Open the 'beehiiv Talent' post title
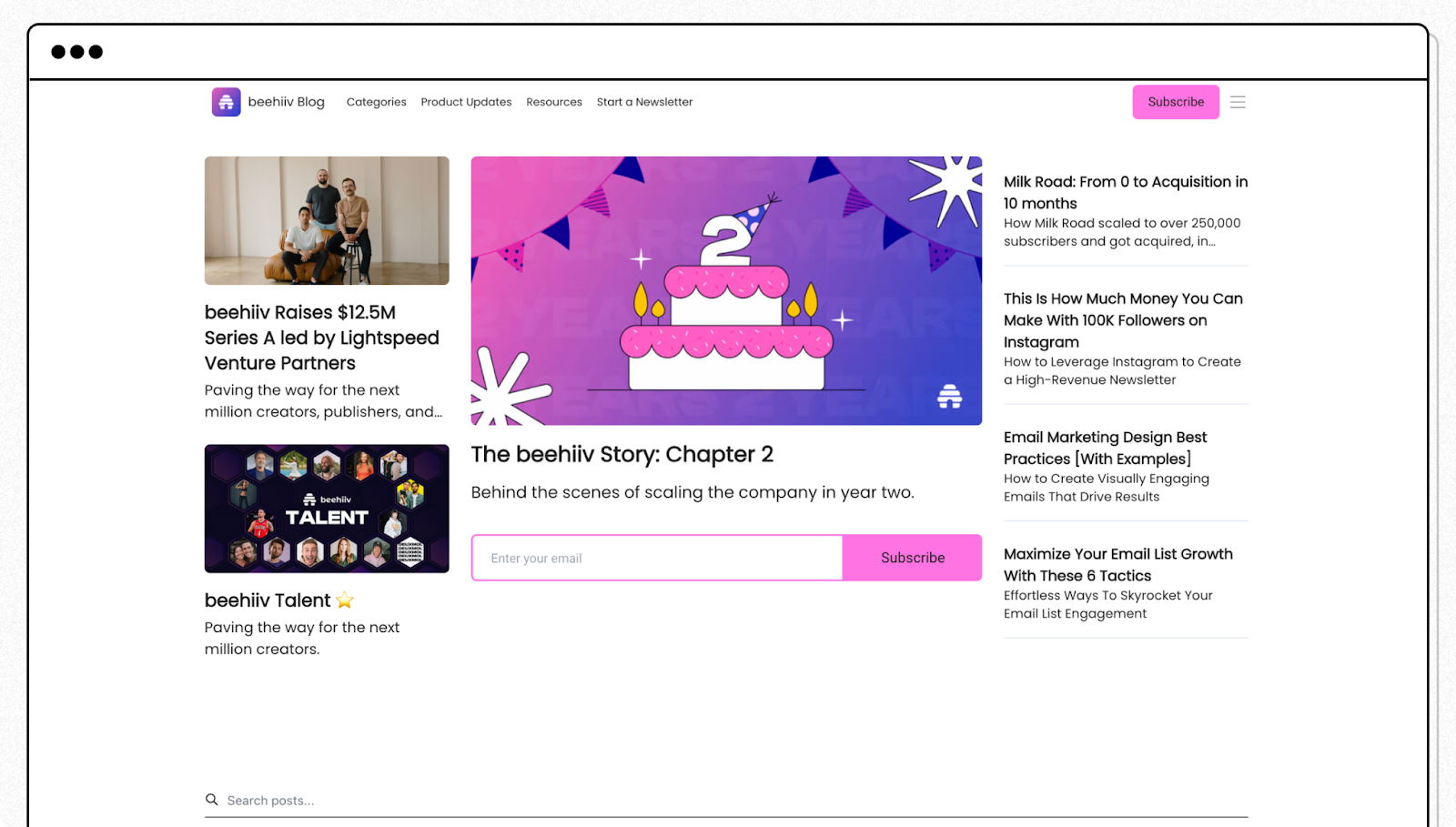The height and width of the screenshot is (827, 1456). coord(278,600)
